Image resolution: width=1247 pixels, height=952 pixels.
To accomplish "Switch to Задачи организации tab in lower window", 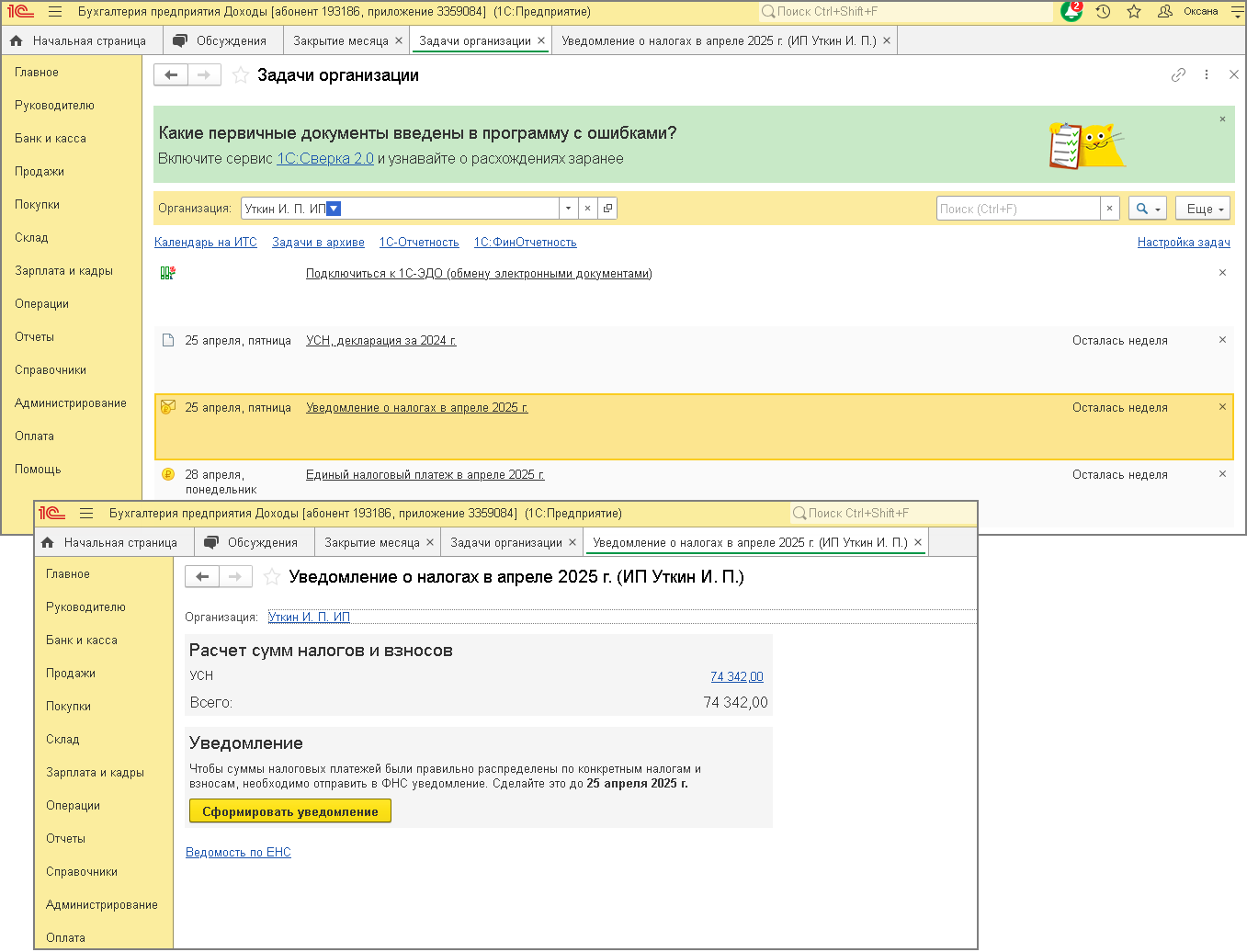I will tap(506, 542).
